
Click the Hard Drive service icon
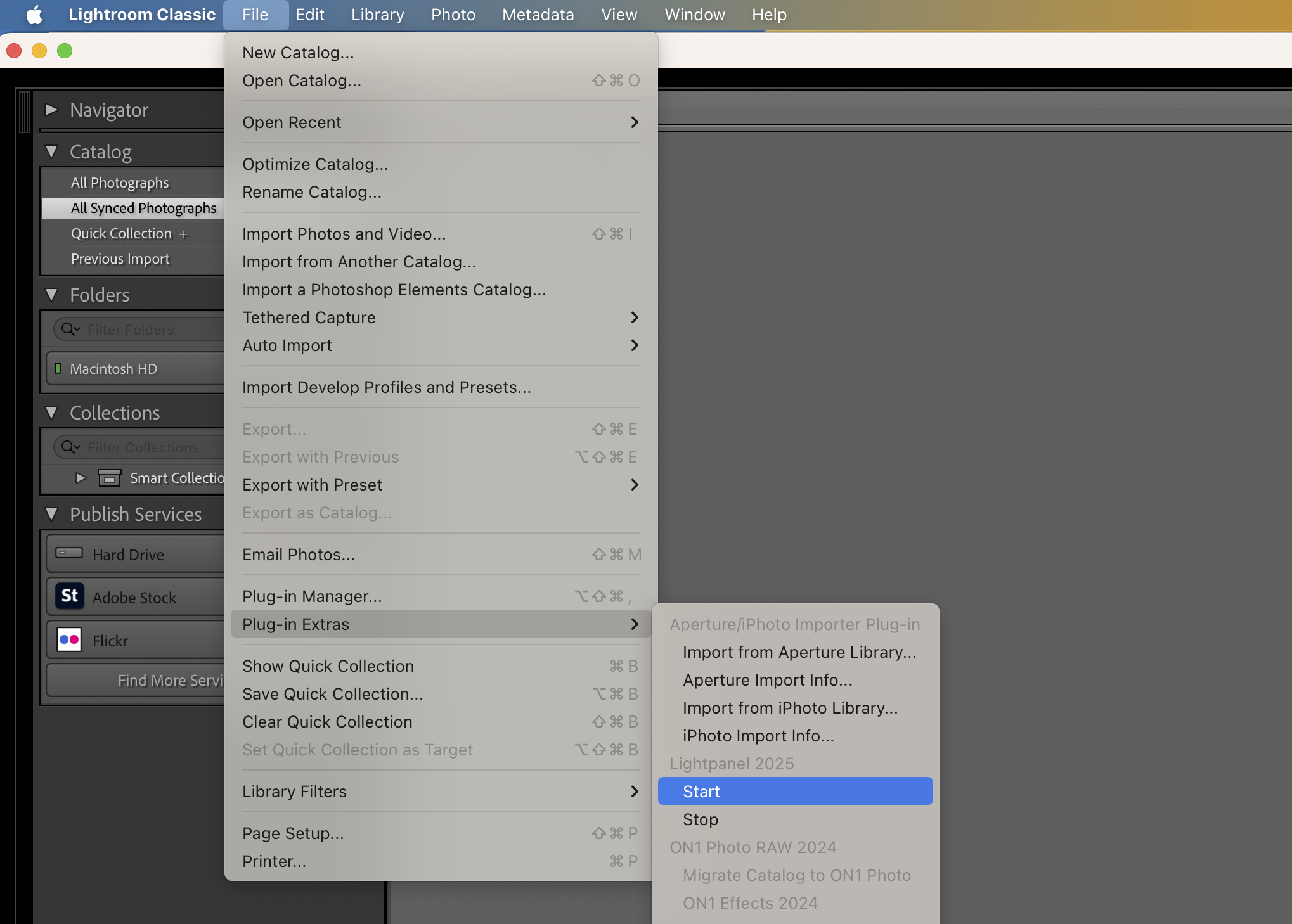tap(69, 553)
